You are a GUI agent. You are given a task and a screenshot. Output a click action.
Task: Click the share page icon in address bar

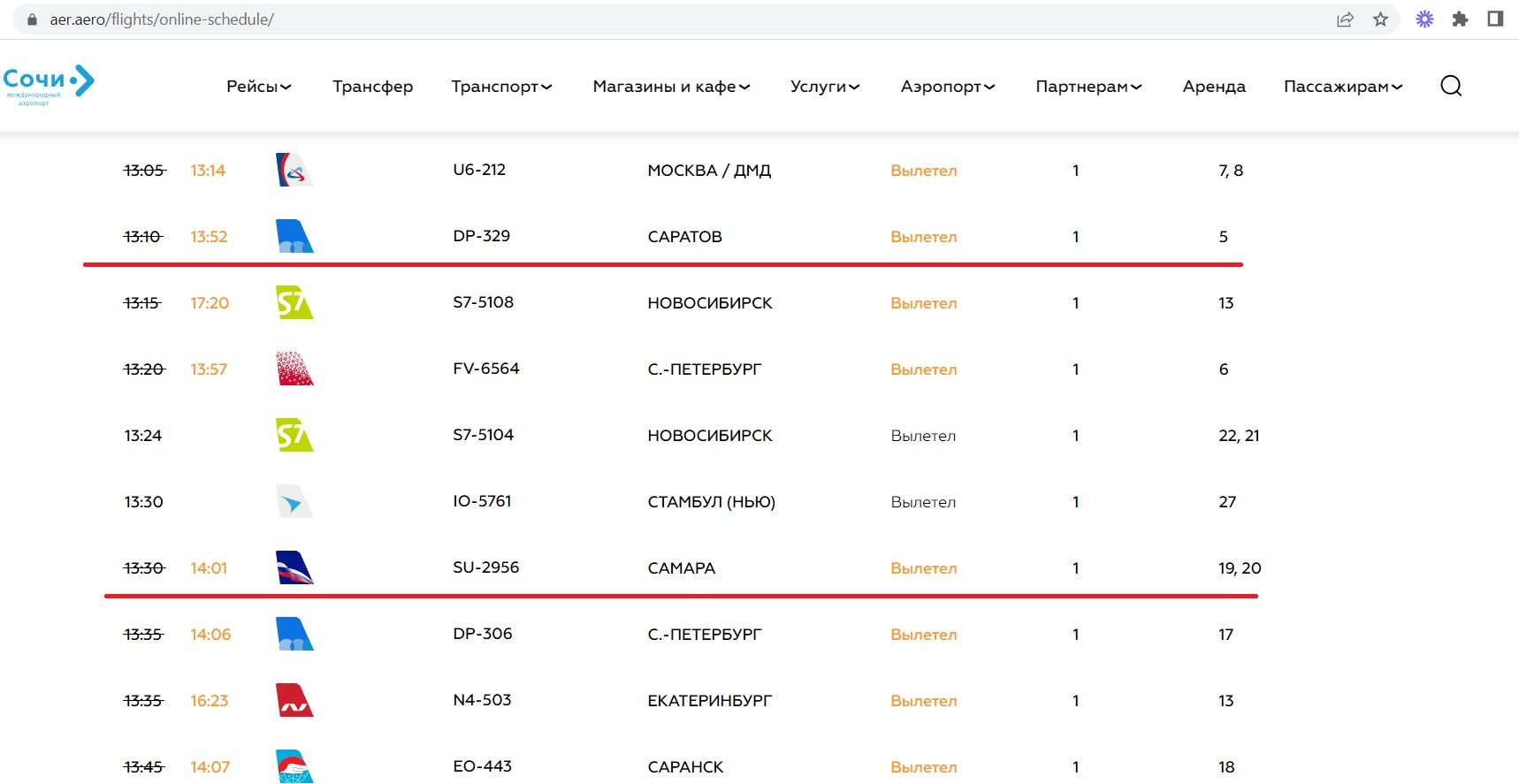point(1345,19)
